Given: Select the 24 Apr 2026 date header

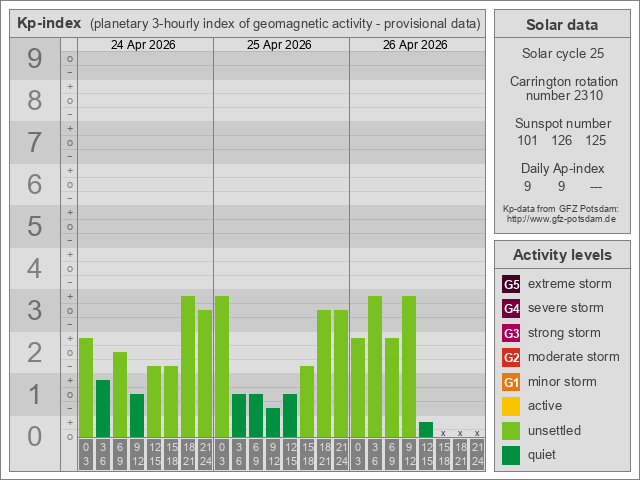Looking at the screenshot, I should 145,45.
